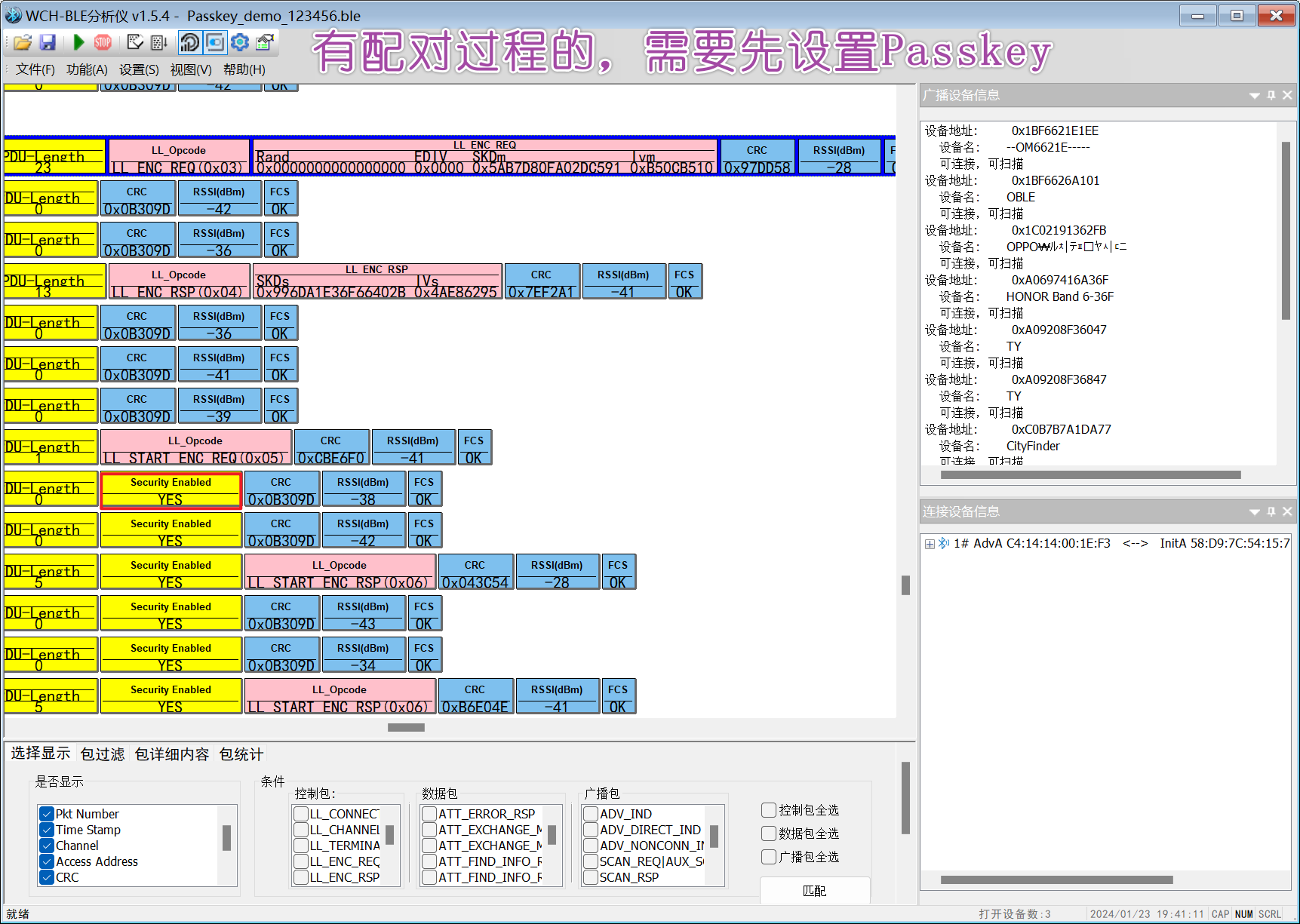Viewport: 1300px width, 924px height.
Task: Click the Bluetooth icon beside 1# AdvA
Action: 943,543
